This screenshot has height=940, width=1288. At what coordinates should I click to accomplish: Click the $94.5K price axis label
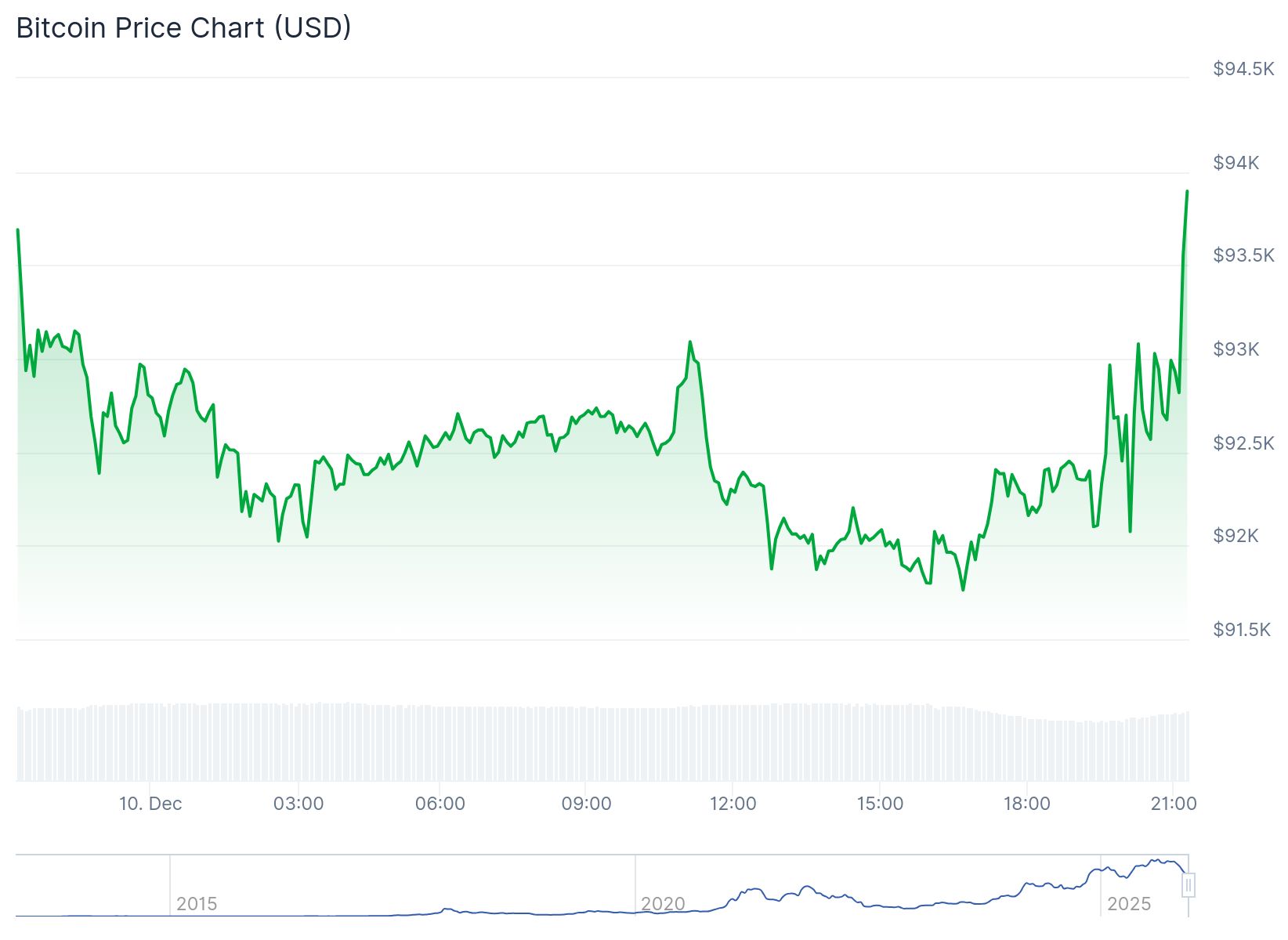(1243, 69)
